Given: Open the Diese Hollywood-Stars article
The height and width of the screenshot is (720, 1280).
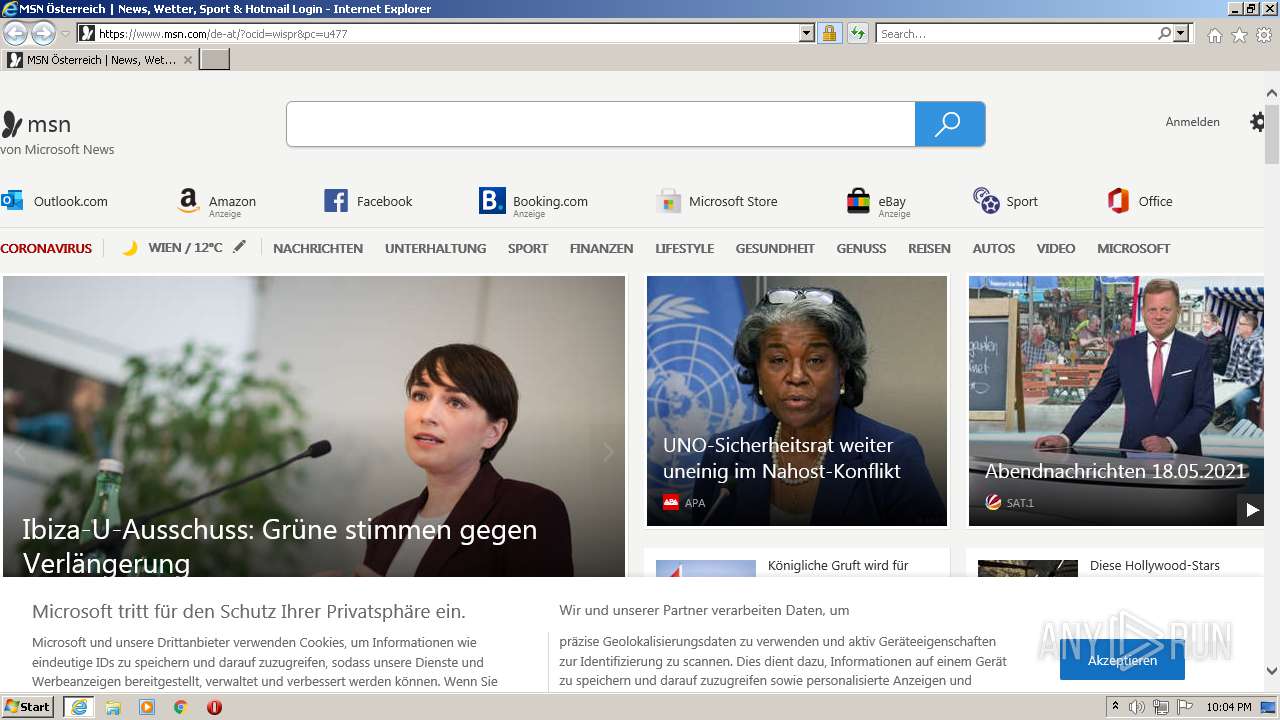Looking at the screenshot, I should [1155, 565].
